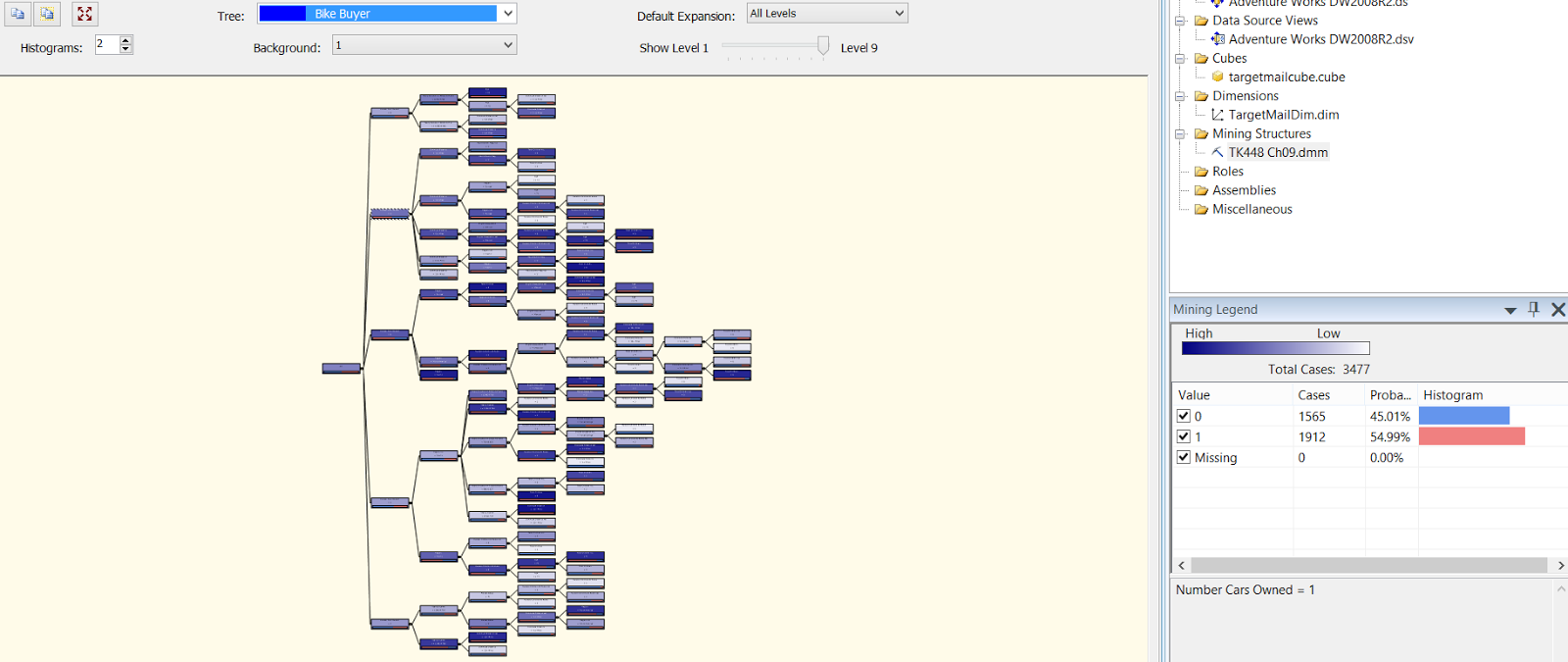Select the Roles folder icon

click(x=1200, y=172)
